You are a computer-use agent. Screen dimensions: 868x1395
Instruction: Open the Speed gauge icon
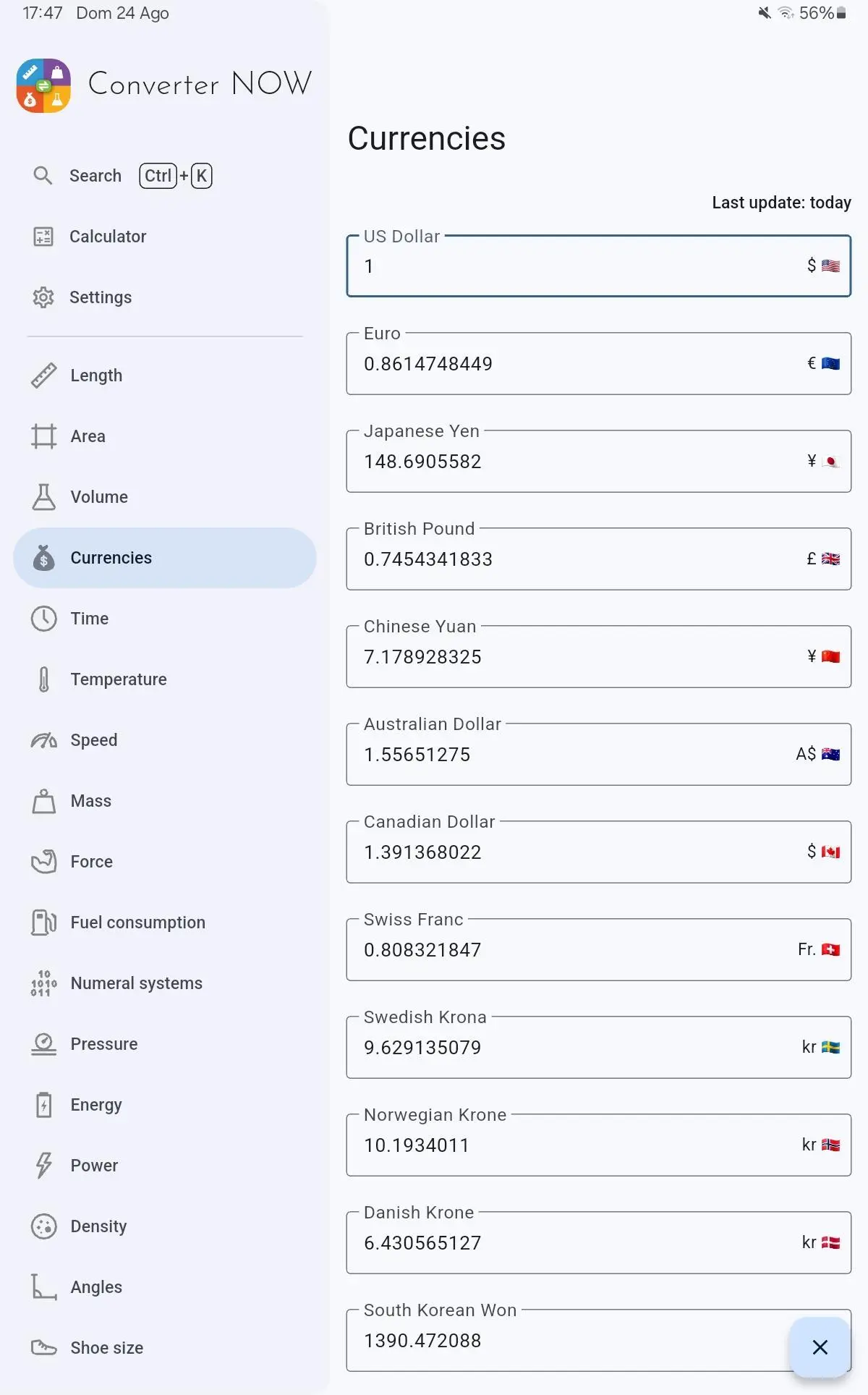coord(43,740)
